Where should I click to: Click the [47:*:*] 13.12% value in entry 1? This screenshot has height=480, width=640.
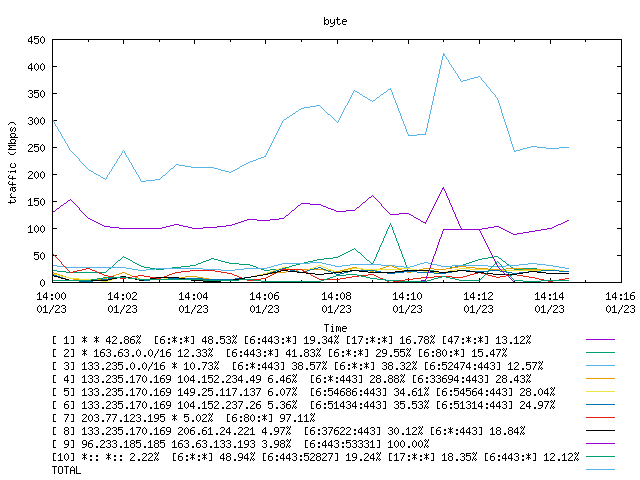coord(487,340)
